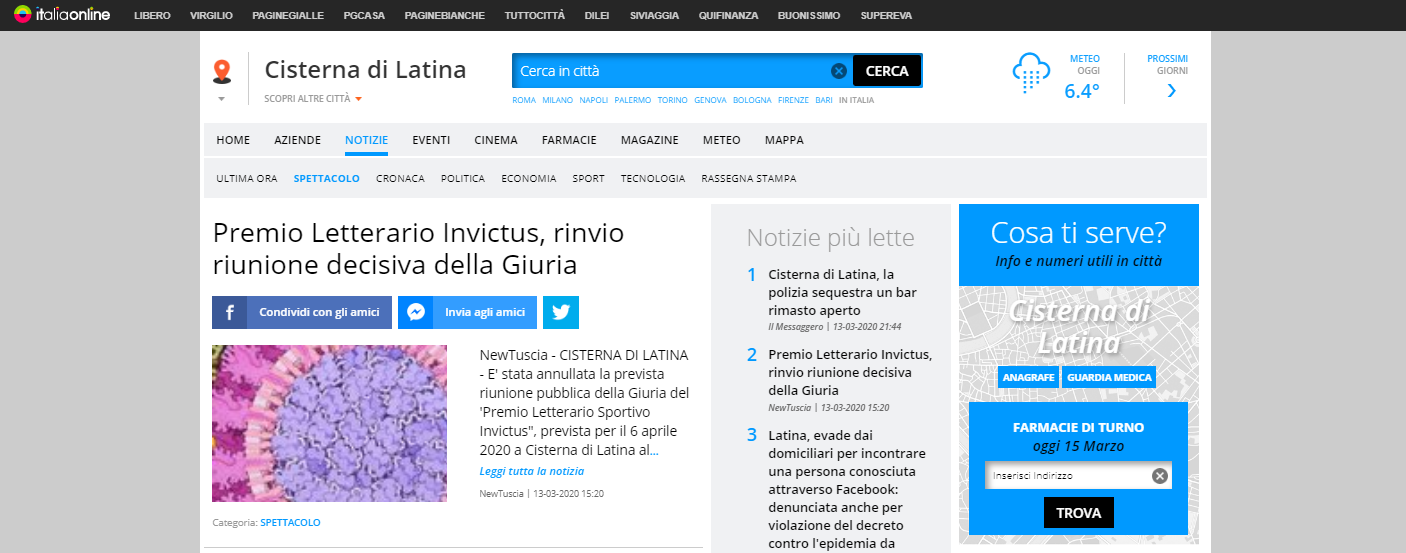Choose Milano quick city link
The image size is (1406, 553).
point(558,100)
